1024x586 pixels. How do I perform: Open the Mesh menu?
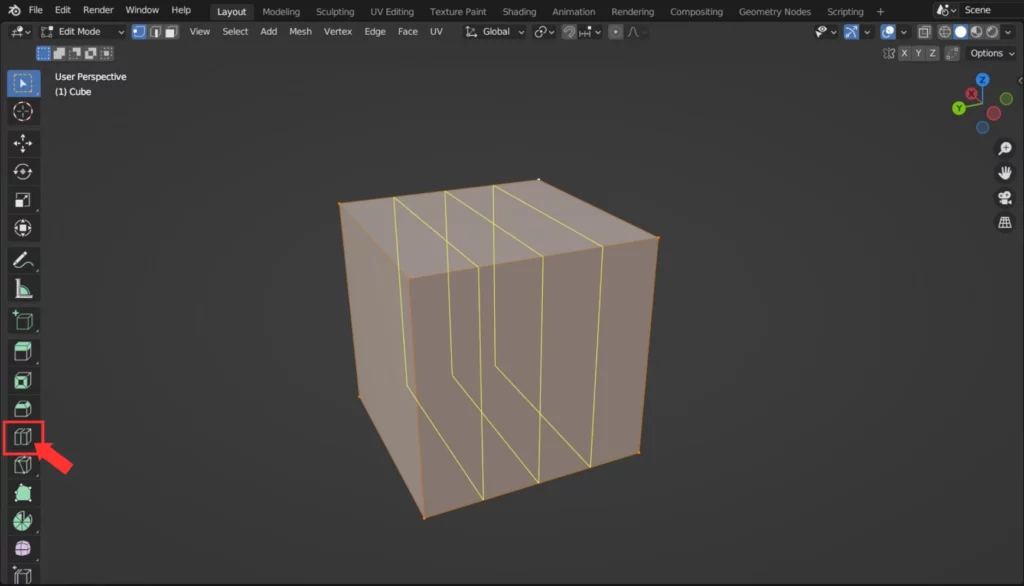click(x=300, y=32)
